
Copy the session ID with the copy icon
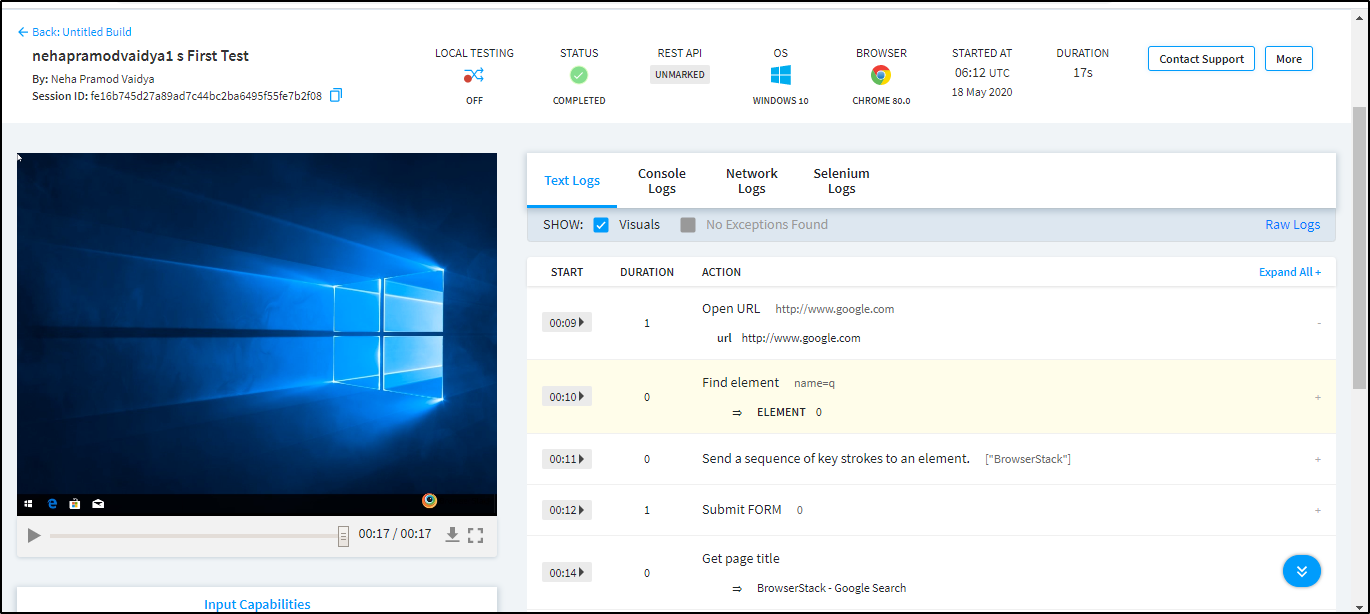pyautogui.click(x=336, y=95)
